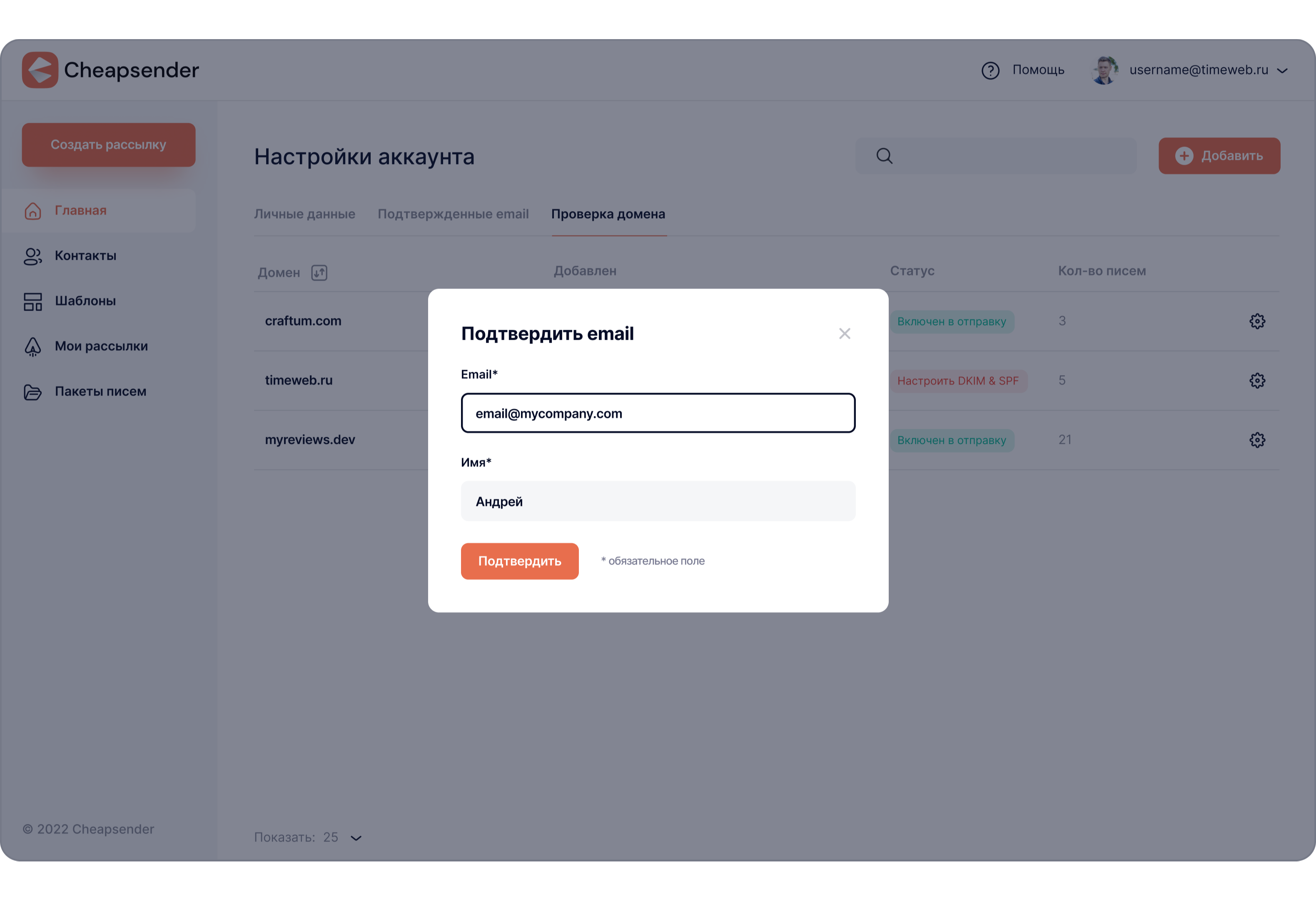Sort by Домен using the sort icon
The width and height of the screenshot is (1316, 901).
click(319, 273)
